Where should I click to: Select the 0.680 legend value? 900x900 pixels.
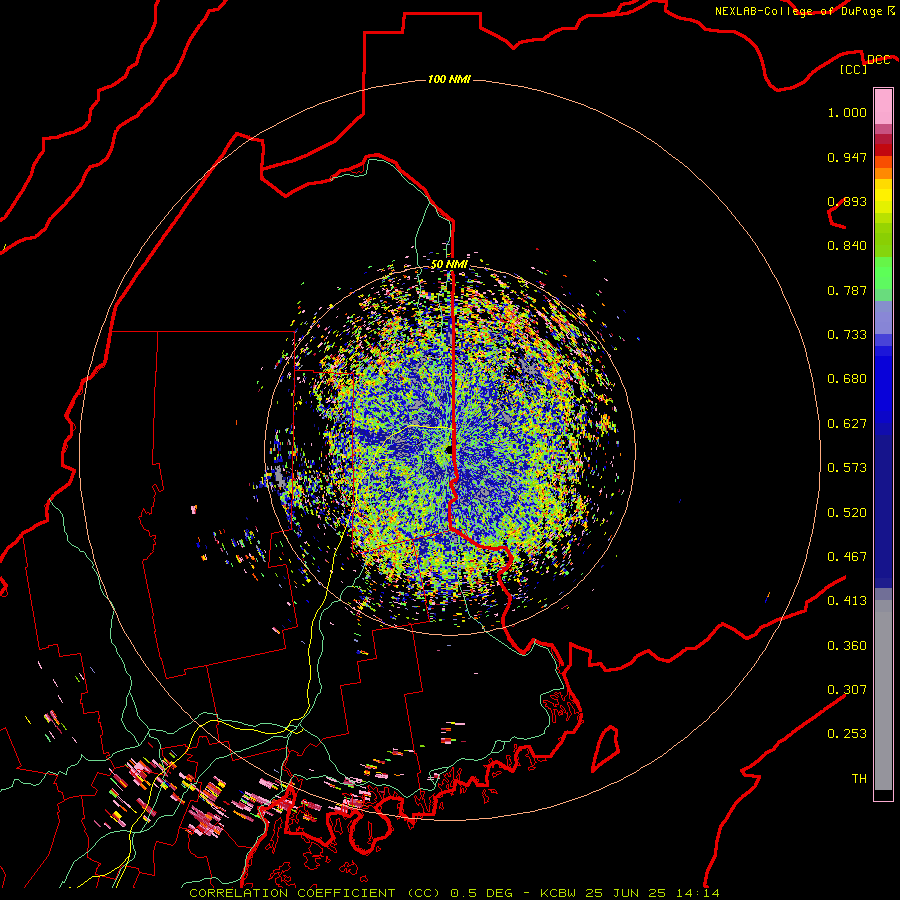(x=847, y=379)
